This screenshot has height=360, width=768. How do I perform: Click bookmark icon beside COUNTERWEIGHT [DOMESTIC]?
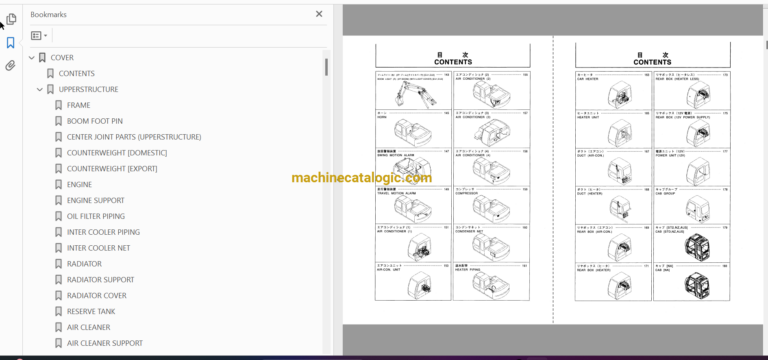pyautogui.click(x=58, y=153)
